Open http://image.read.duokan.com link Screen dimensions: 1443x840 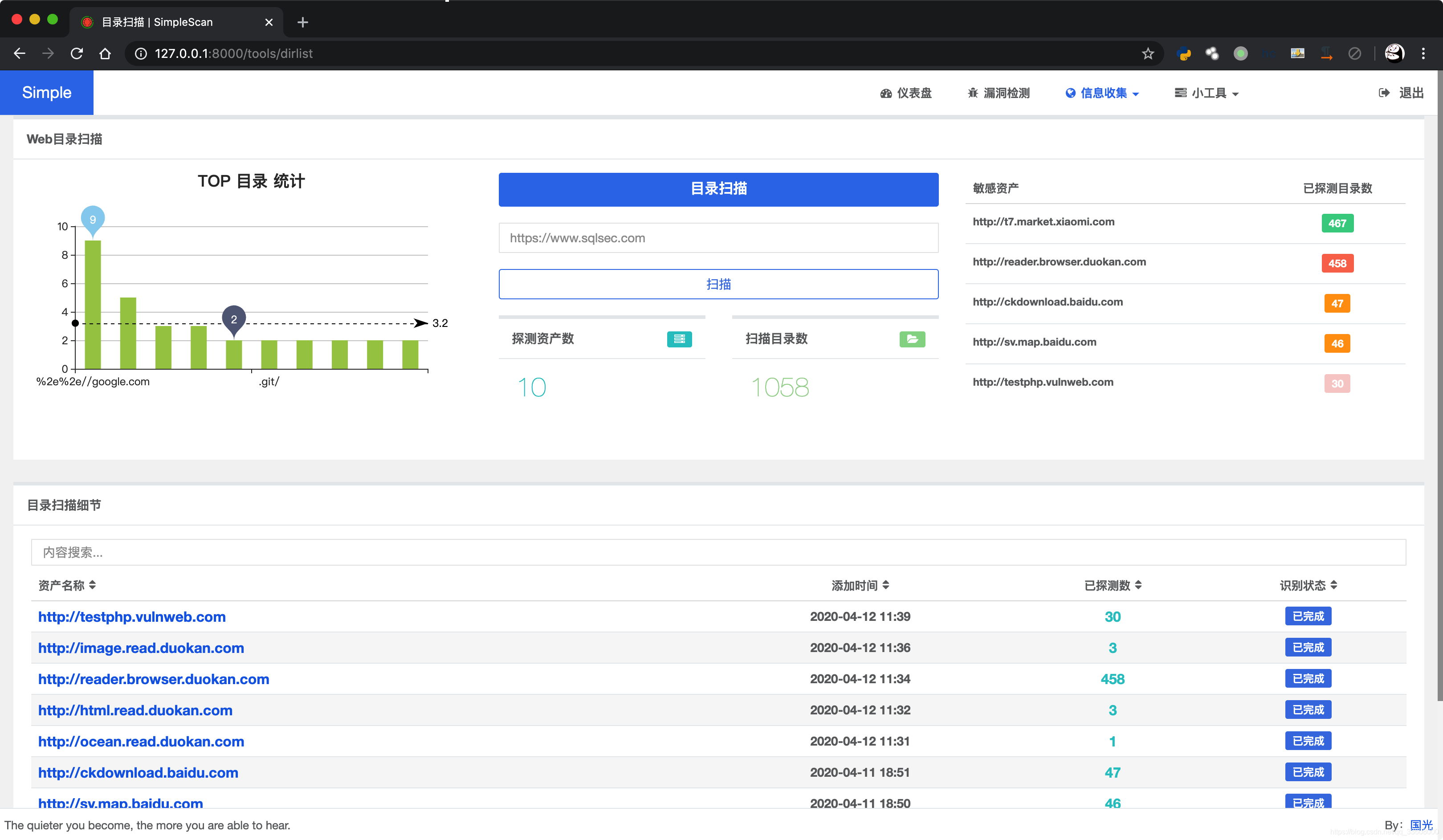point(141,648)
